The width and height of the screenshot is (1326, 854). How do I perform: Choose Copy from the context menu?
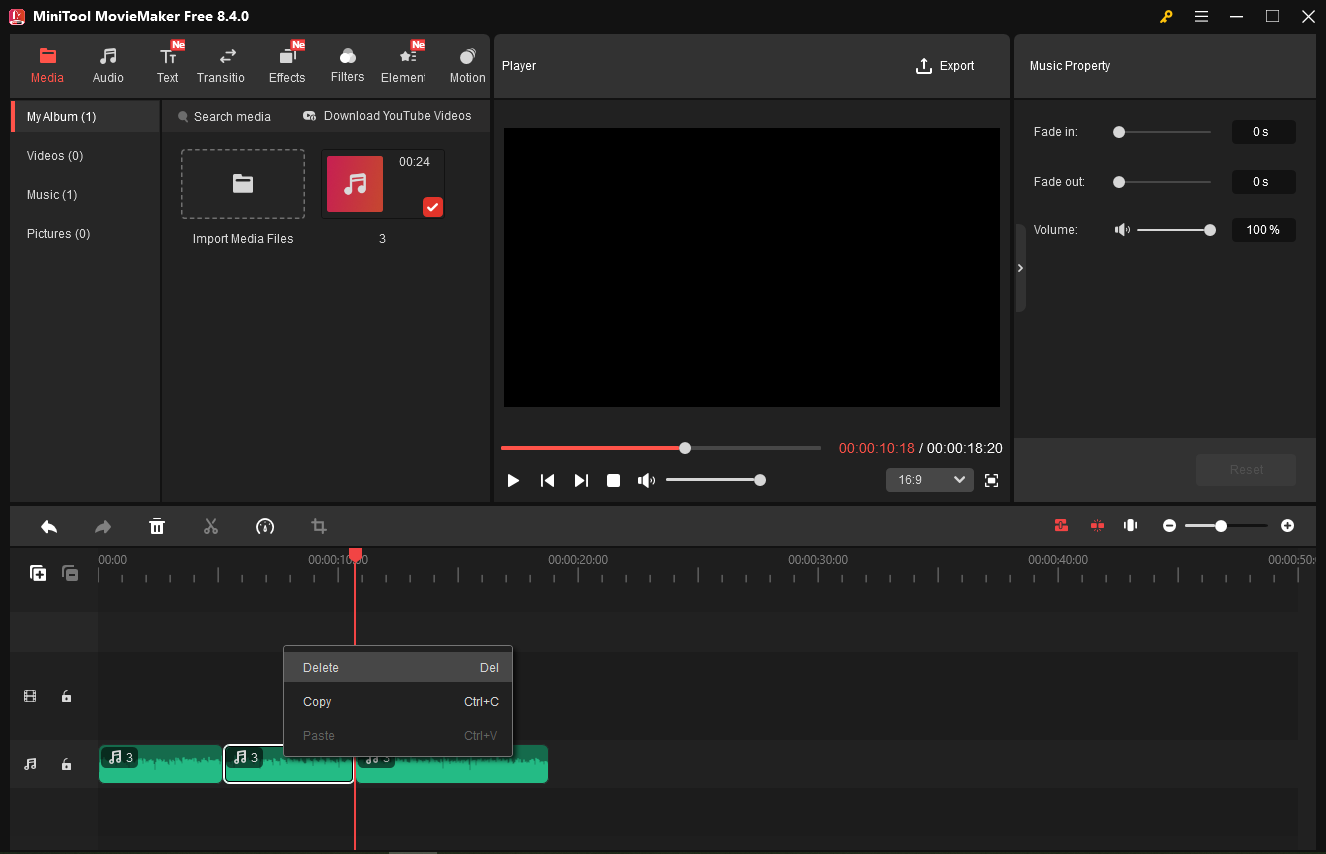pos(317,701)
